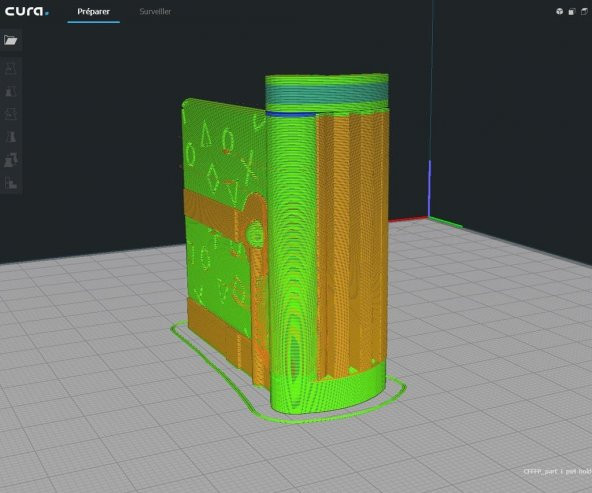Select the Per Model Settings tool
This screenshot has height=493, width=592.
(11, 160)
